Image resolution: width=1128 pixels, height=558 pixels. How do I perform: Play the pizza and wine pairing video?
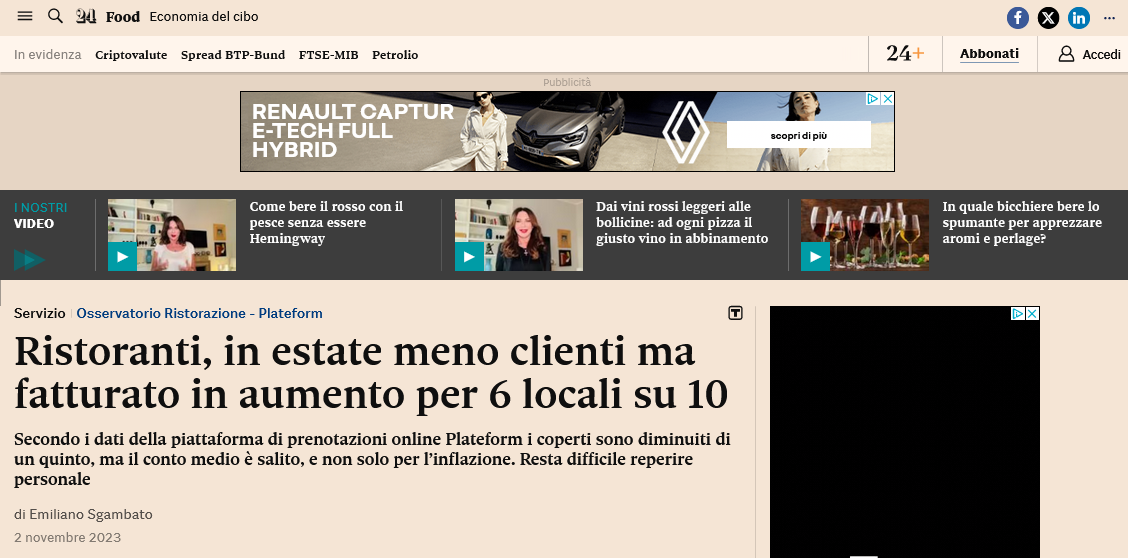(x=469, y=257)
